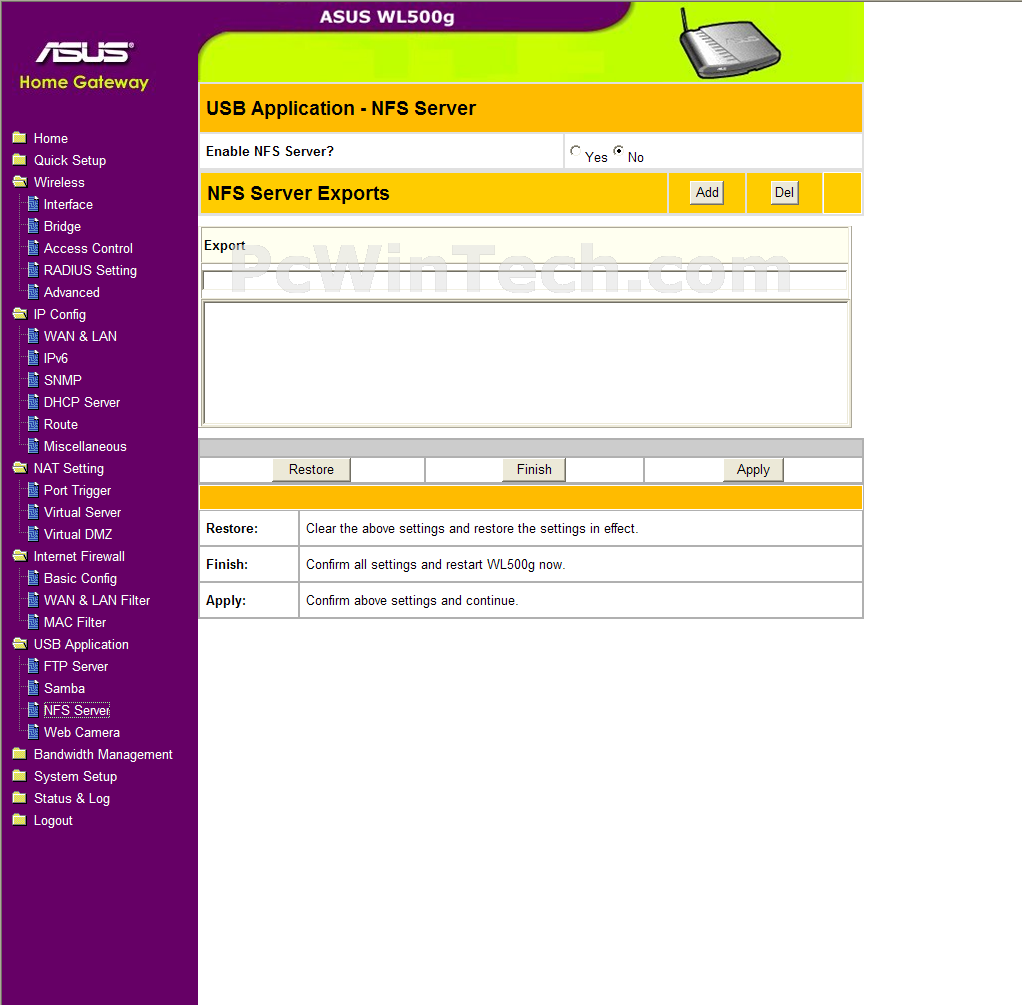Viewport: 1022px width, 1005px height.
Task: Click the page icon next to MAC Filter
Action: [x=33, y=622]
